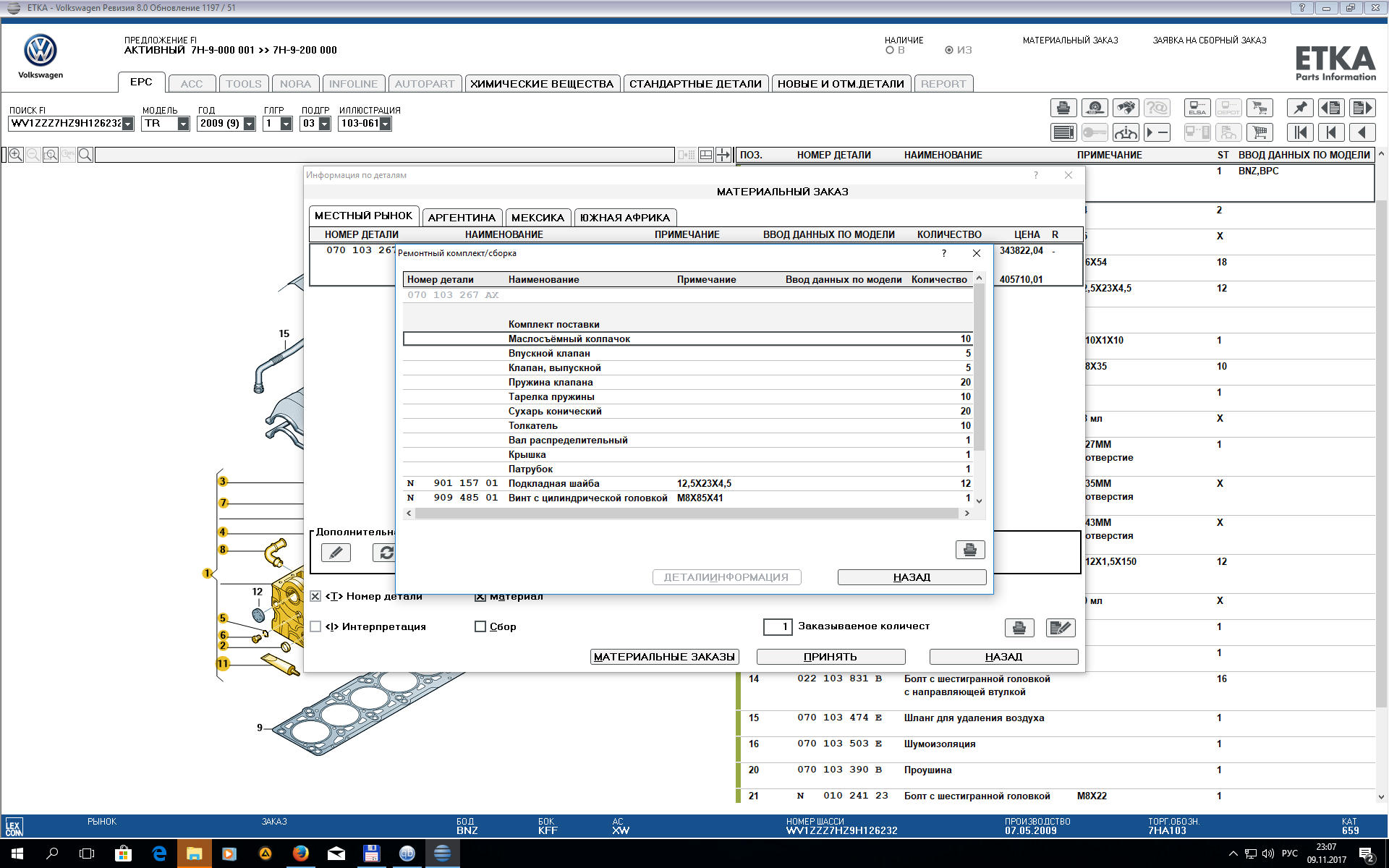Click the single left arrow icon
The width and height of the screenshot is (1389, 868).
1362,132
